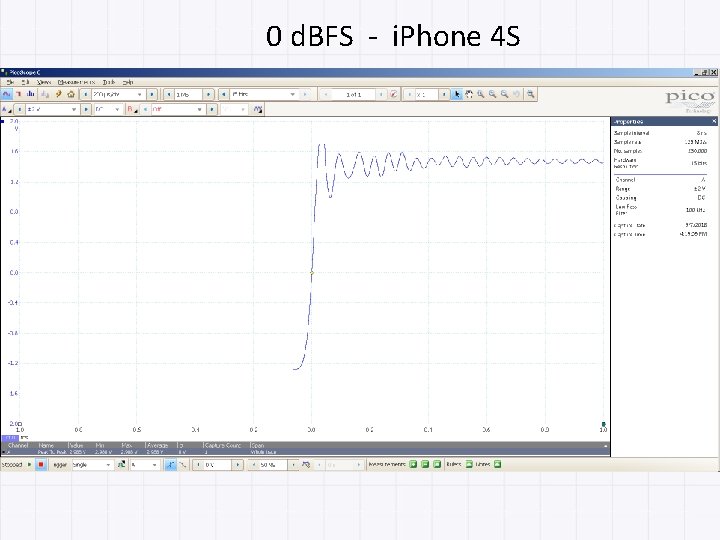The height and width of the screenshot is (540, 720).
Task: Select the Hand pan tool
Action: pos(469,94)
